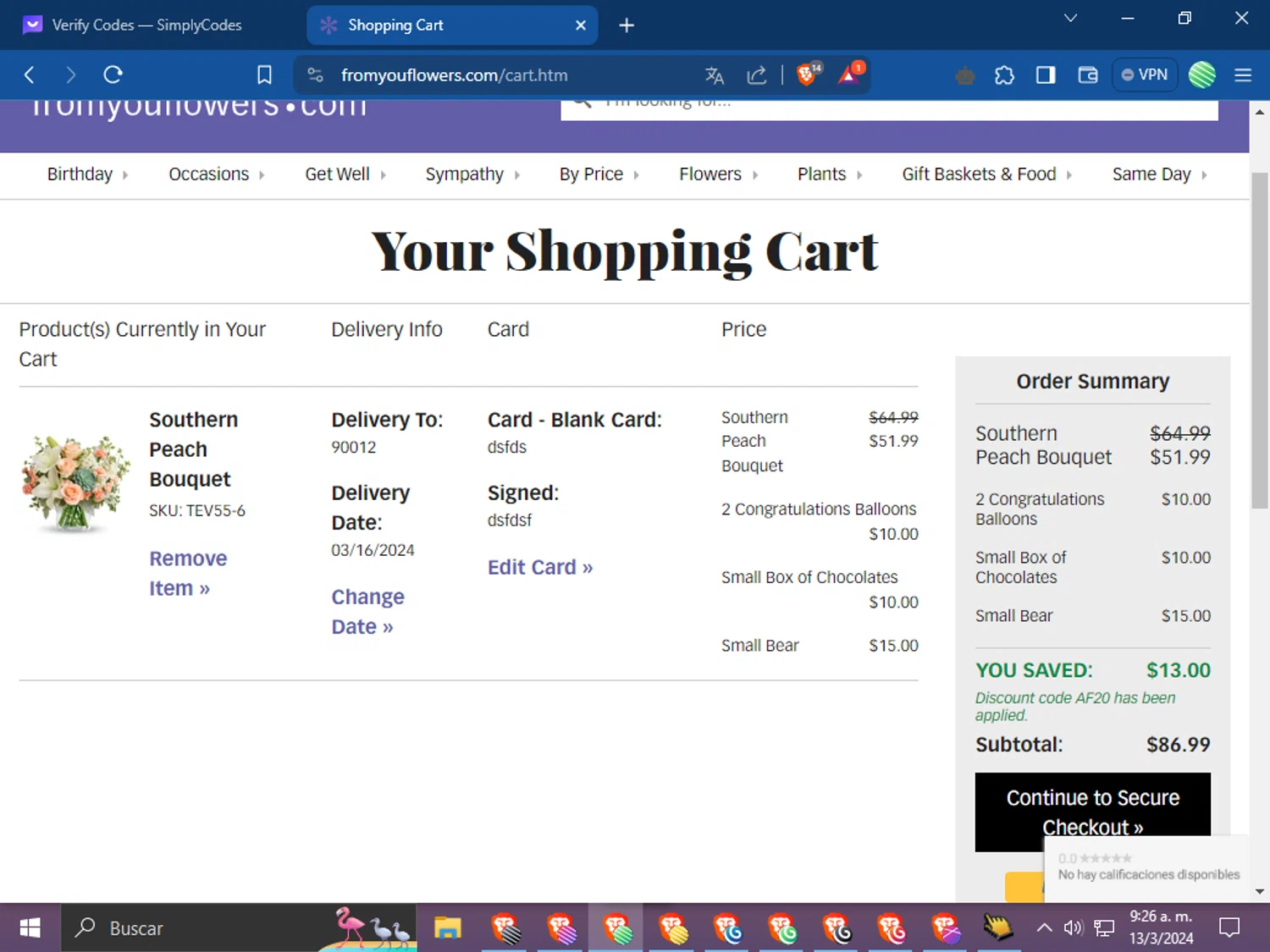Expand the Birthday menu arrow
This screenshot has height=952, width=1270.
(x=125, y=175)
